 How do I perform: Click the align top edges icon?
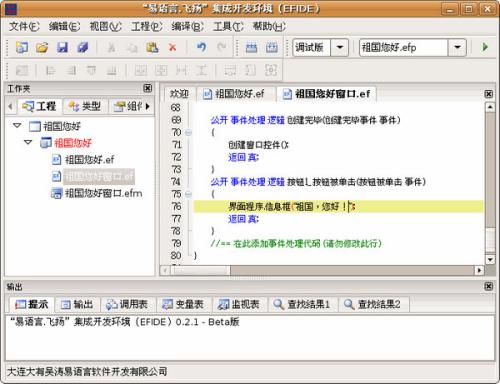[91, 70]
